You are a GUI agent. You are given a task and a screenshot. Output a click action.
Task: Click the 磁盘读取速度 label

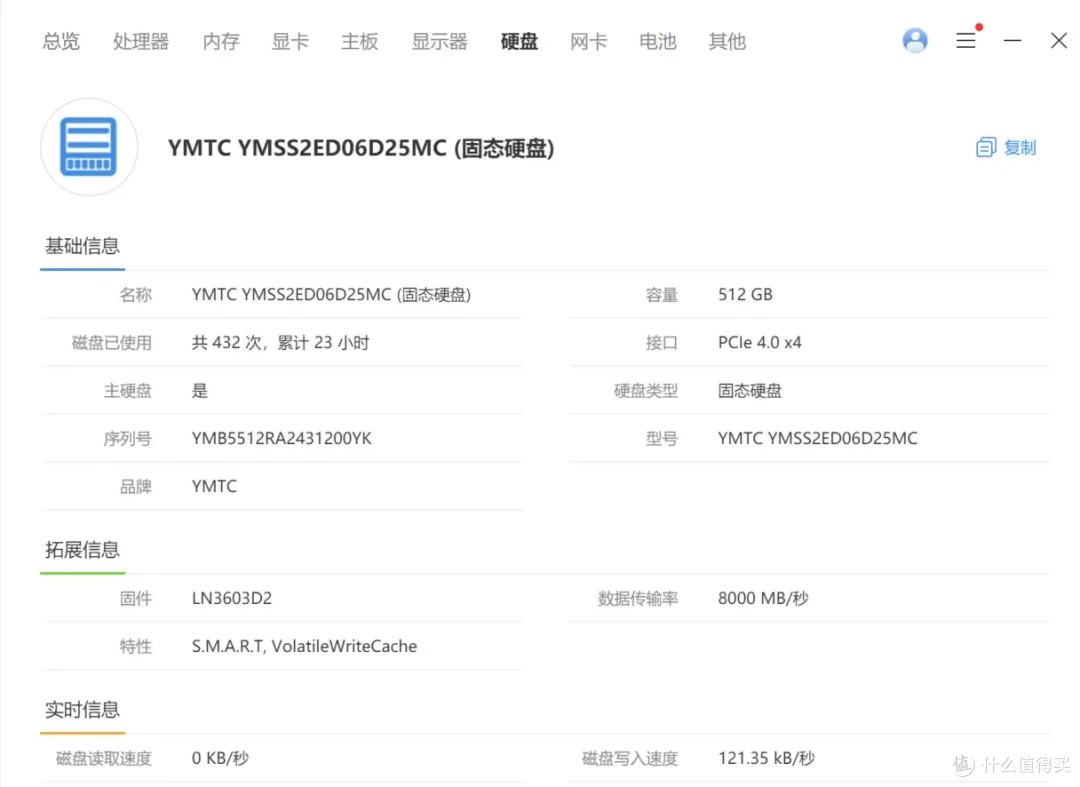pos(104,759)
